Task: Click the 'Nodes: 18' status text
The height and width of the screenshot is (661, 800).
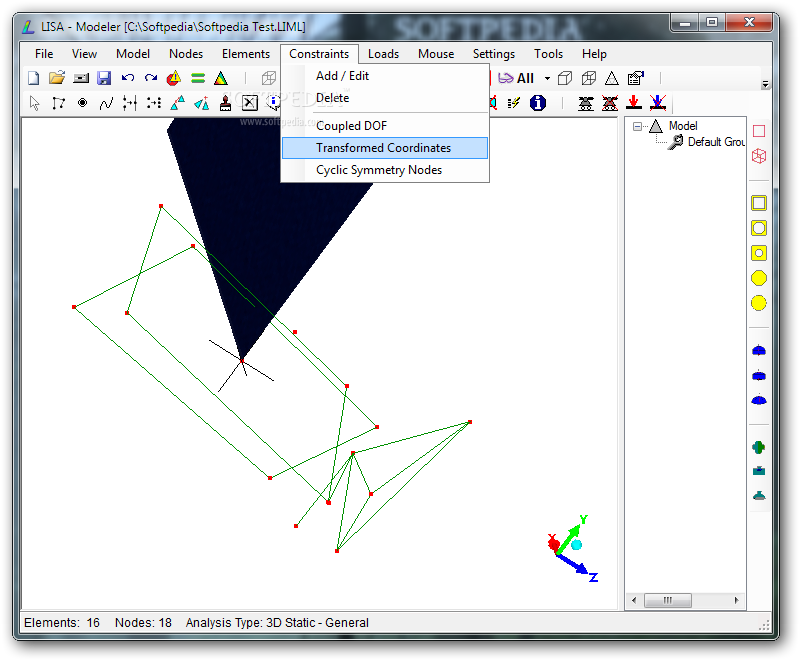Action: [x=143, y=623]
